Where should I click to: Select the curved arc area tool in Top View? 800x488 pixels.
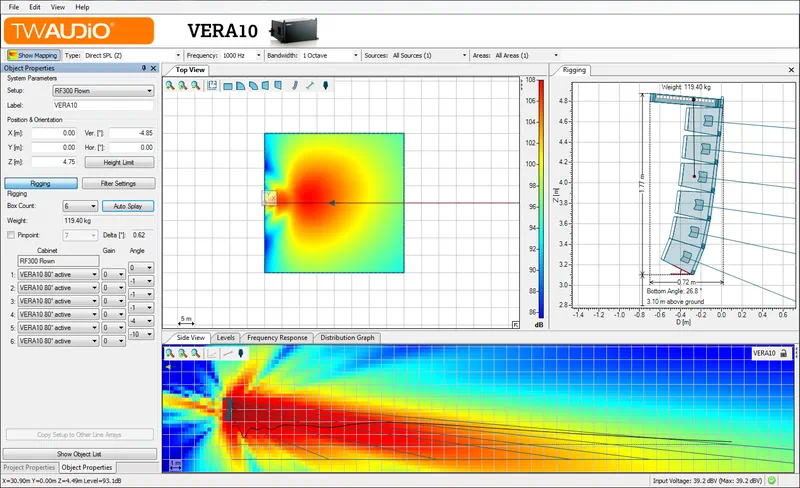click(x=253, y=86)
